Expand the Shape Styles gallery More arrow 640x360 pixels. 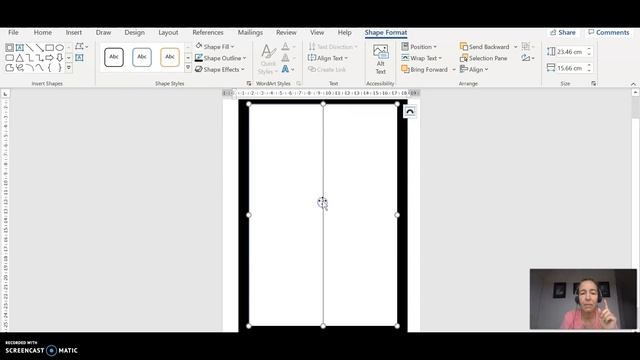tap(188, 67)
